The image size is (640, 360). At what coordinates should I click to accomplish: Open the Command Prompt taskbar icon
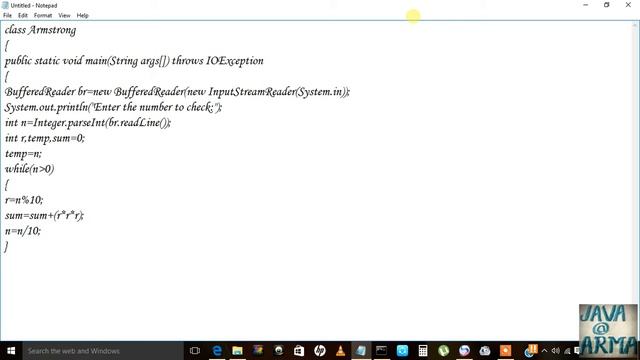[381, 351]
